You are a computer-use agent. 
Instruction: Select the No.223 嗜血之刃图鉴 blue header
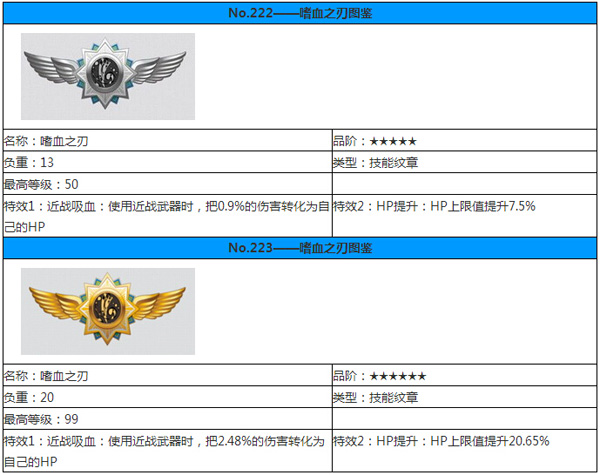point(300,247)
